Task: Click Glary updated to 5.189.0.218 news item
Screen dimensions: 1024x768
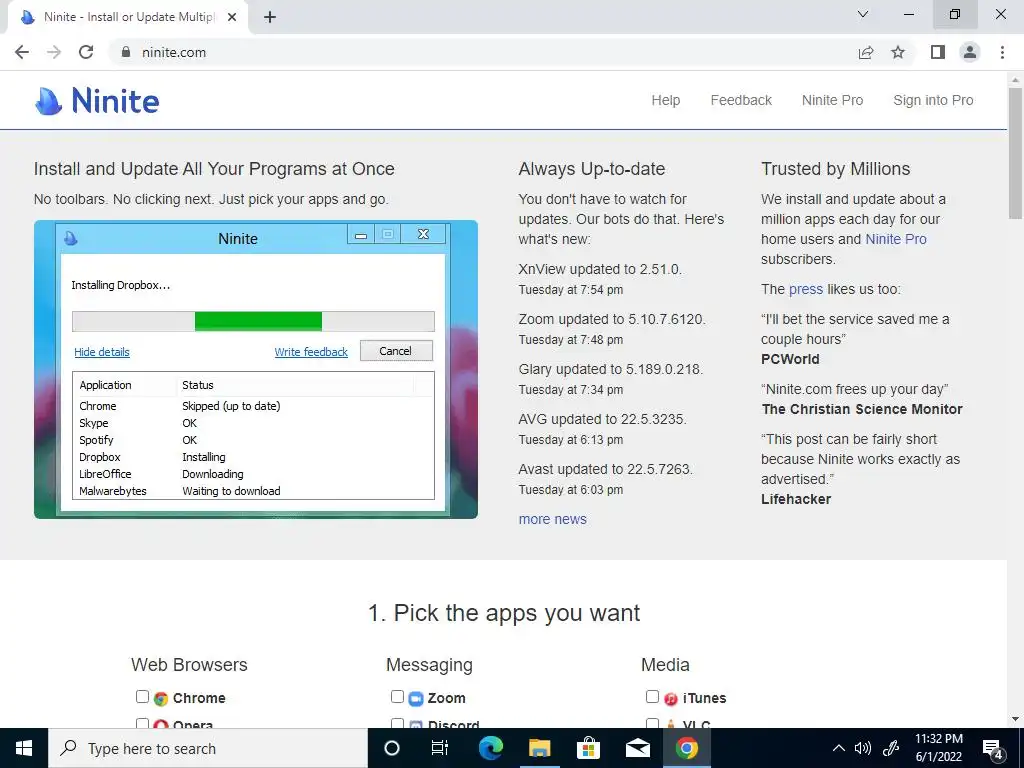Action: click(x=611, y=369)
